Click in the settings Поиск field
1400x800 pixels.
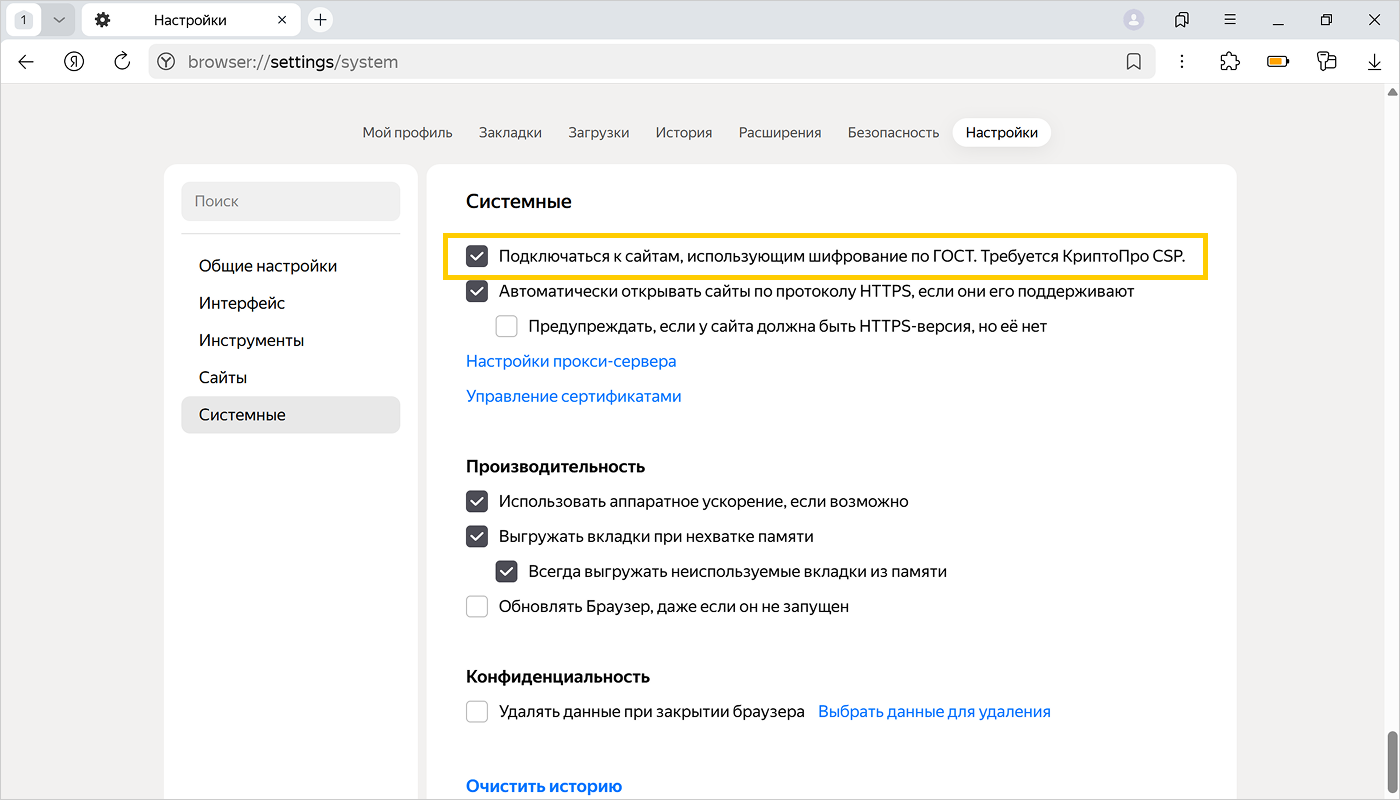(290, 201)
